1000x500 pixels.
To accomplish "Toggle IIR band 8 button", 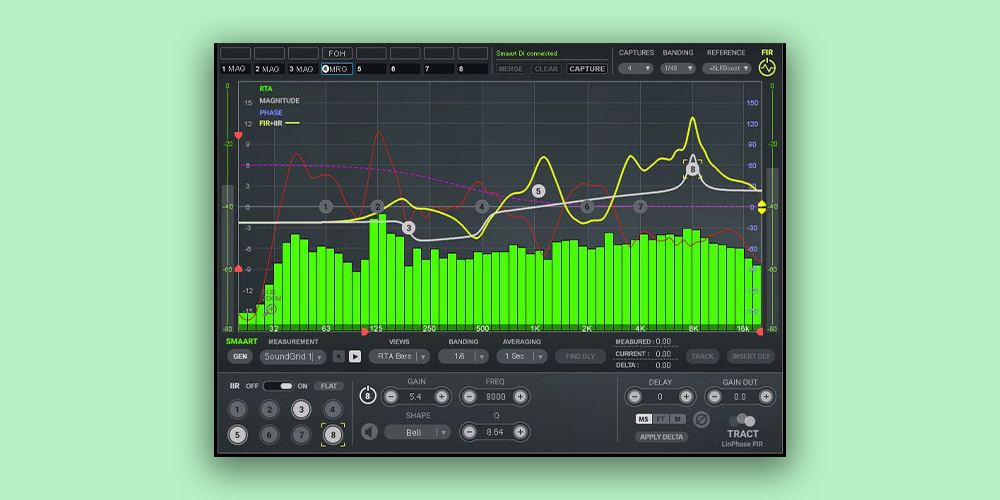I will (333, 435).
